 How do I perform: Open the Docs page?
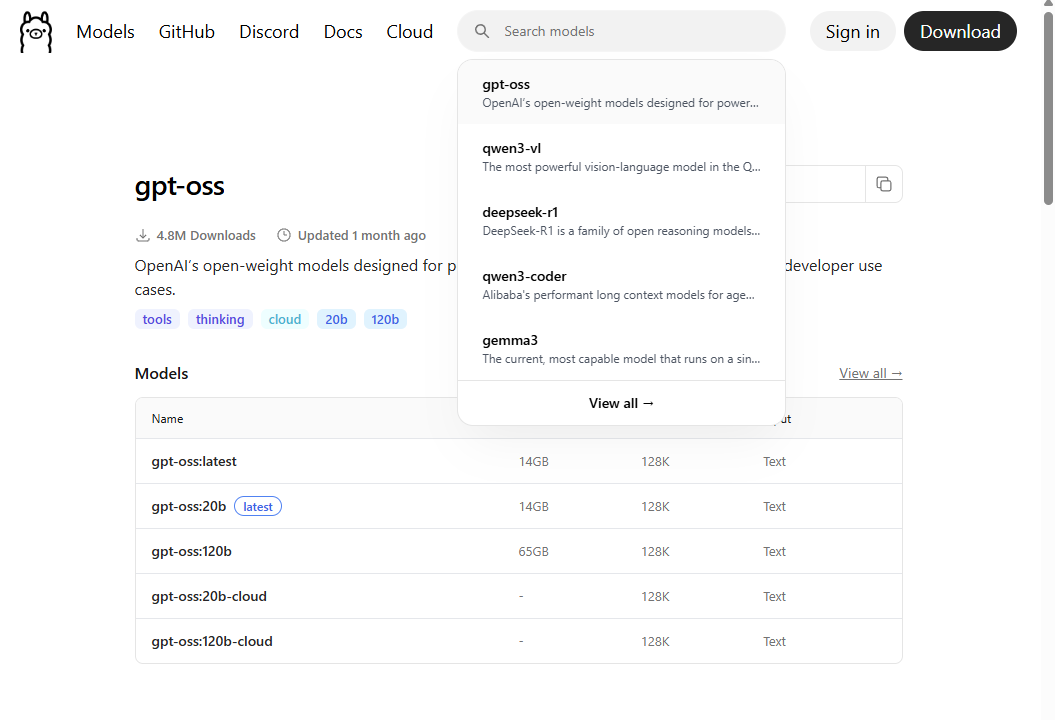click(x=343, y=32)
